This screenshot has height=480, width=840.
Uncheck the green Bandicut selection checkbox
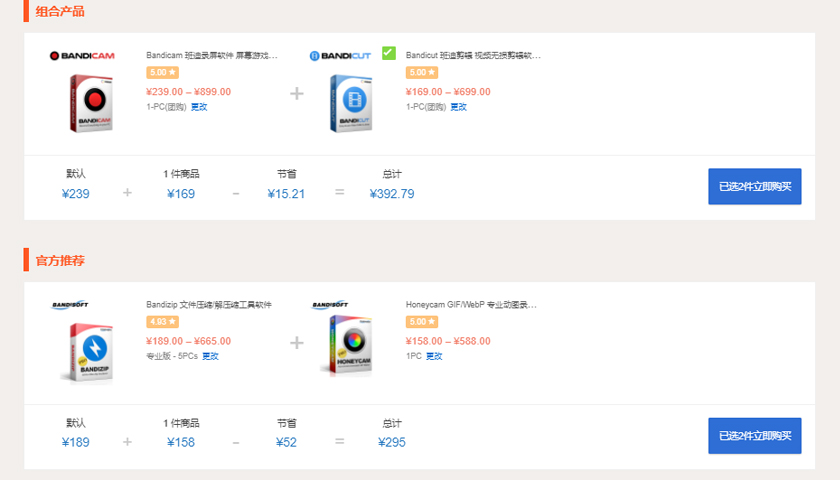click(x=388, y=53)
